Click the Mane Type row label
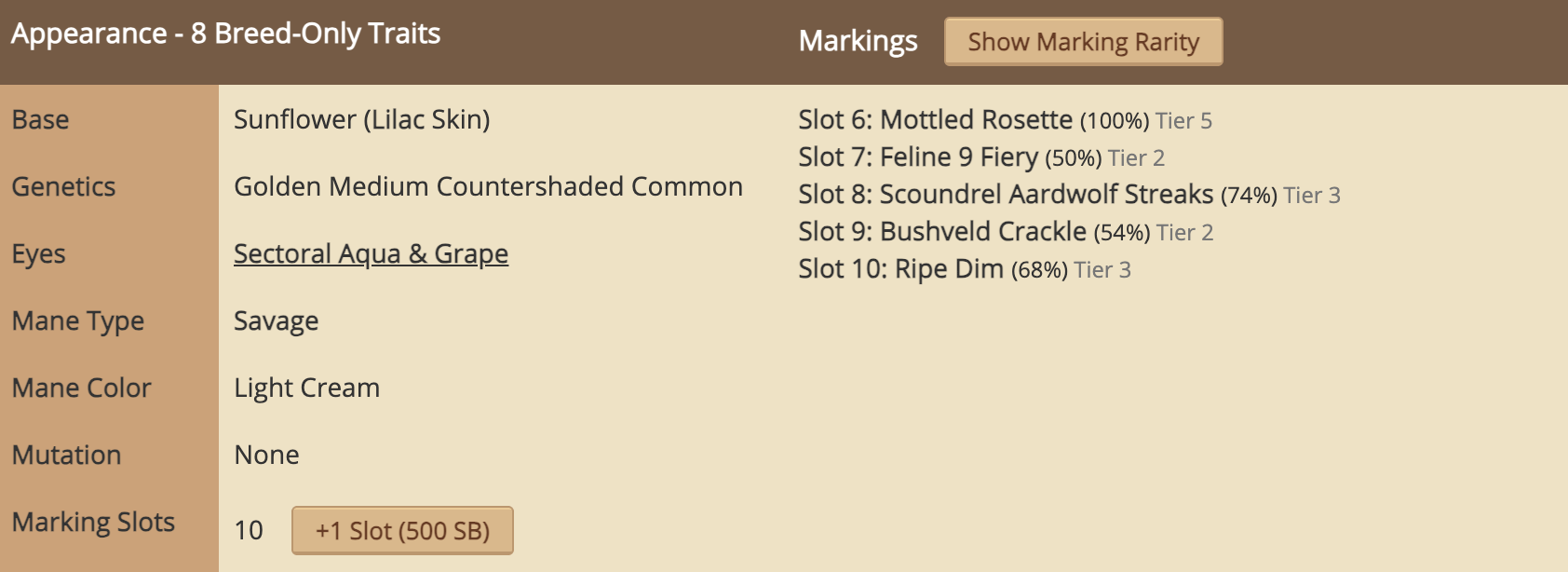This screenshot has width=1568, height=572. pos(77,321)
